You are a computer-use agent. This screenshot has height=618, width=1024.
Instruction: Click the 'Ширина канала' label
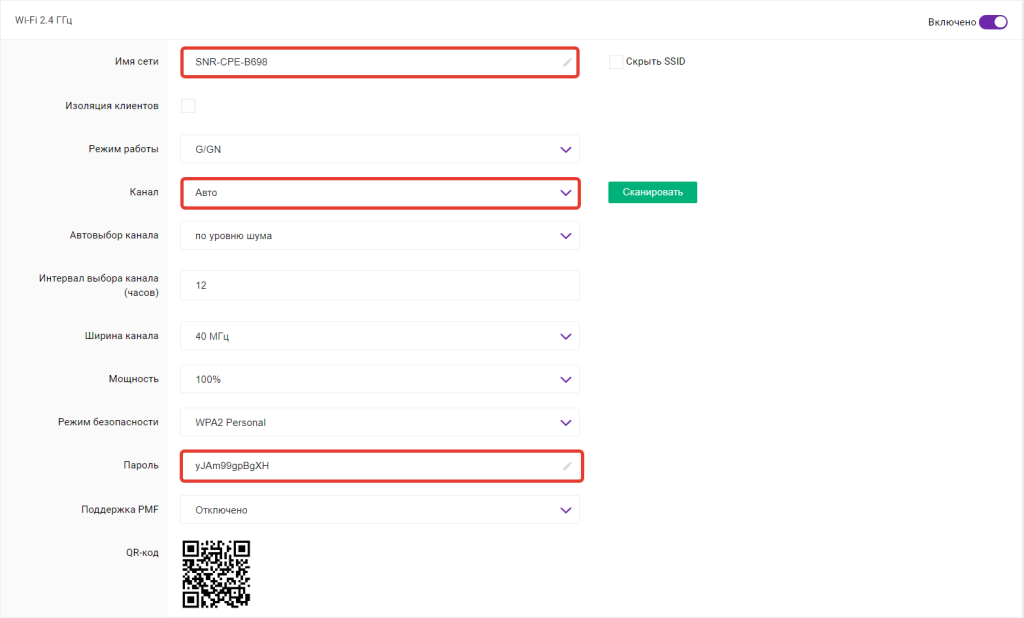pyautogui.click(x=121, y=336)
